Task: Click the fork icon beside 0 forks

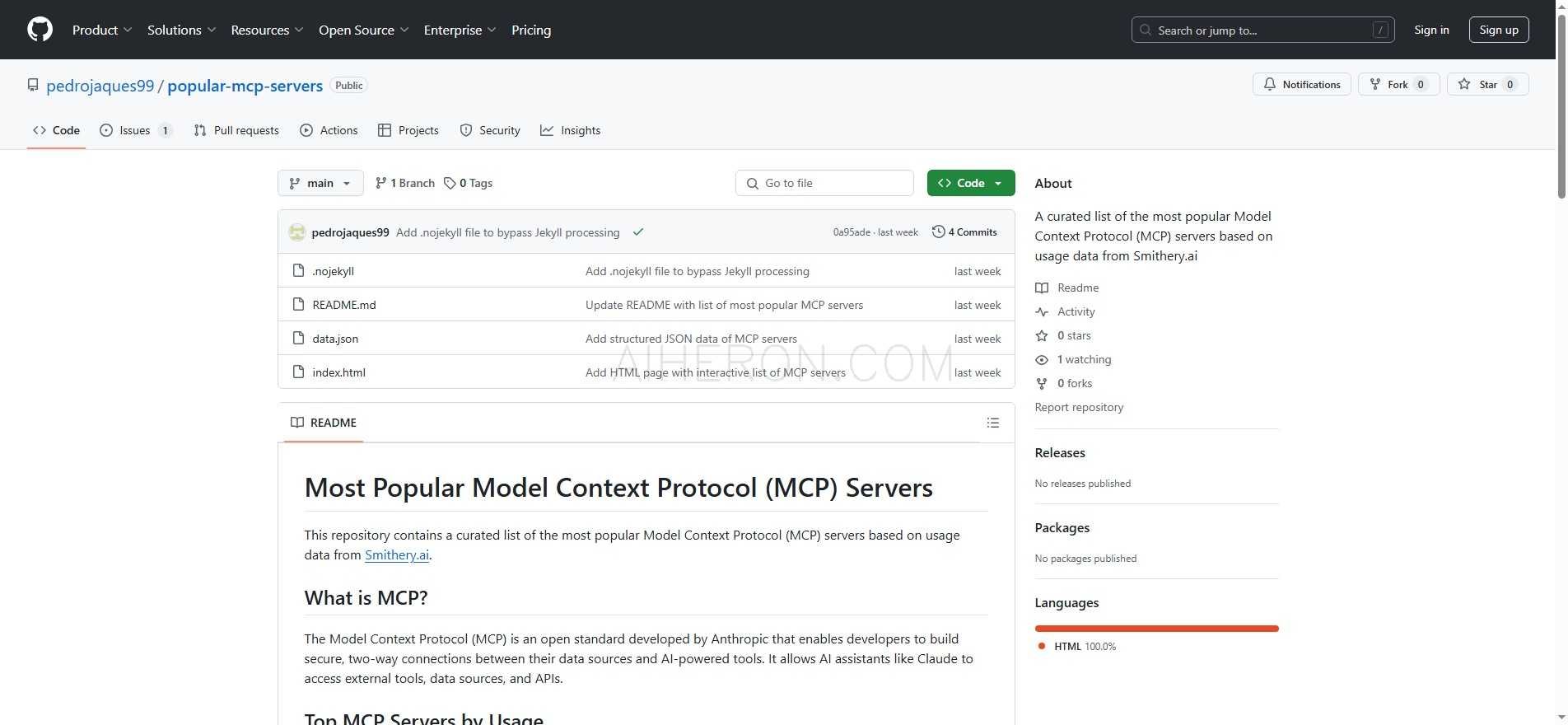Action: pyautogui.click(x=1042, y=383)
